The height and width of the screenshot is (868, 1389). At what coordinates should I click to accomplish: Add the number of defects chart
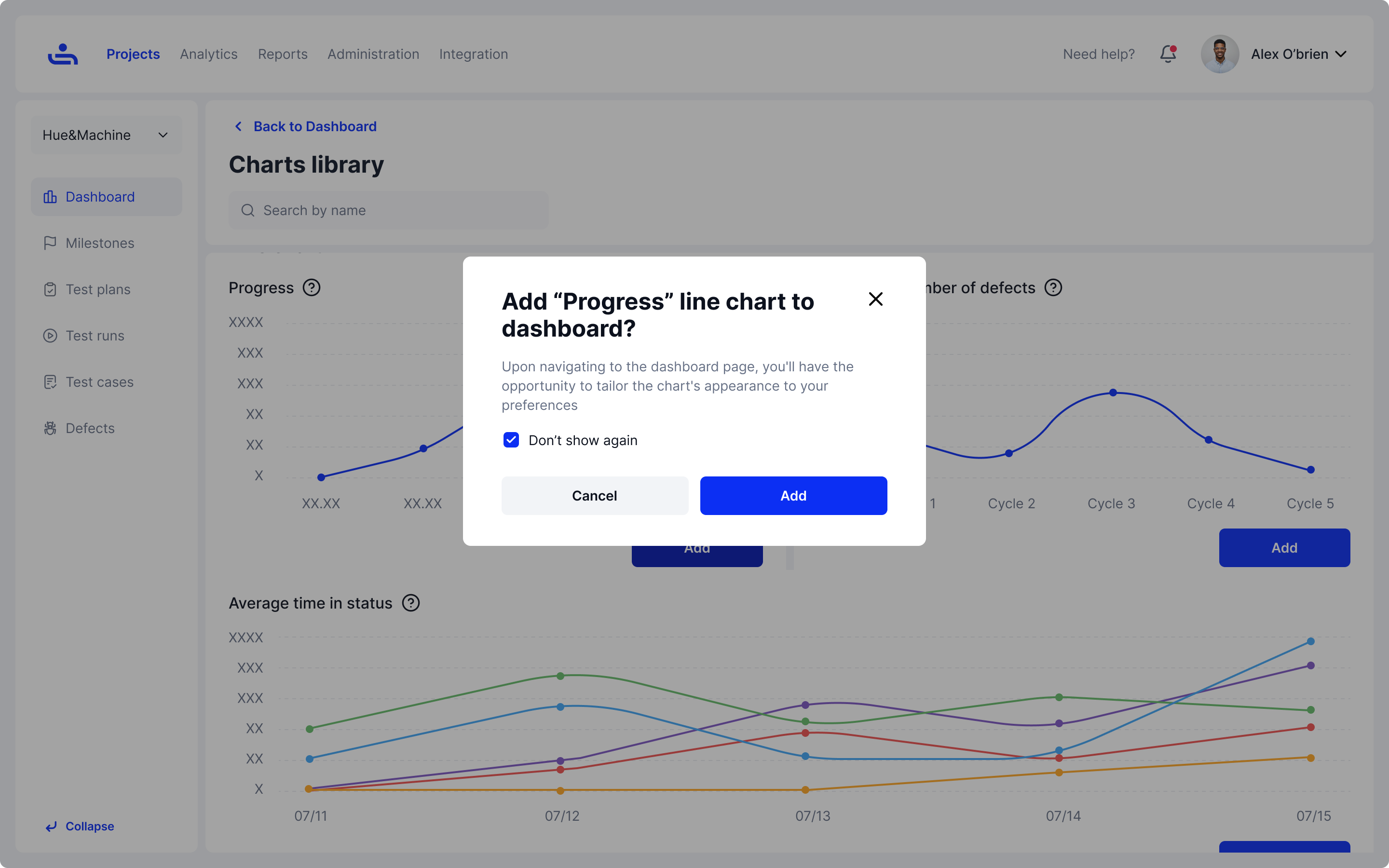(1284, 548)
